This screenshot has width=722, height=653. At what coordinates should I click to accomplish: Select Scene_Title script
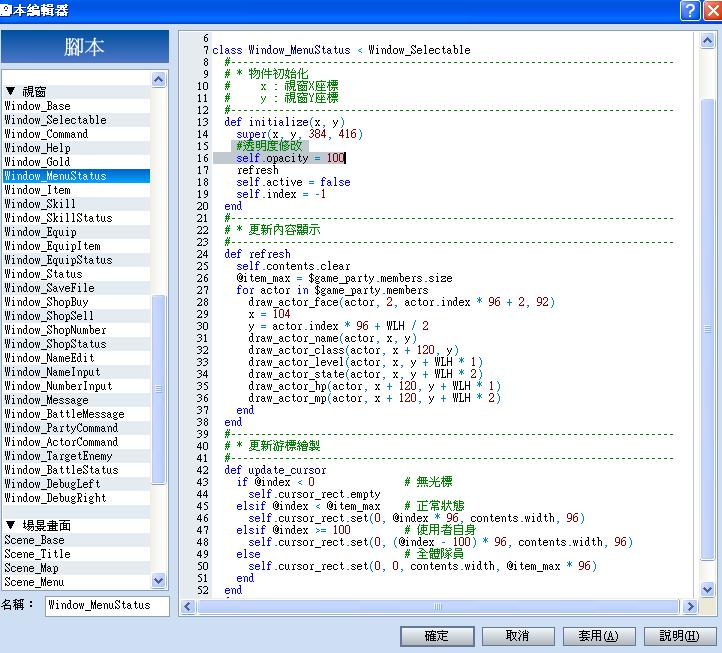click(x=76, y=554)
